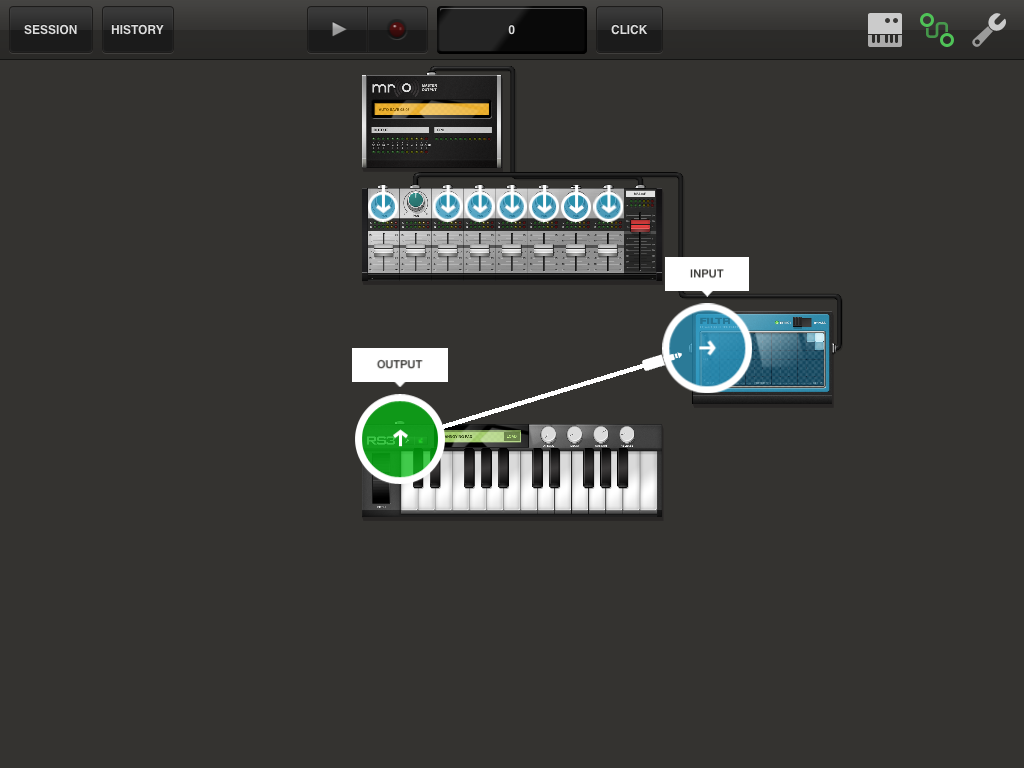Click the green preset display on RS3 keyboard
The width and height of the screenshot is (1024, 768).
(x=482, y=436)
